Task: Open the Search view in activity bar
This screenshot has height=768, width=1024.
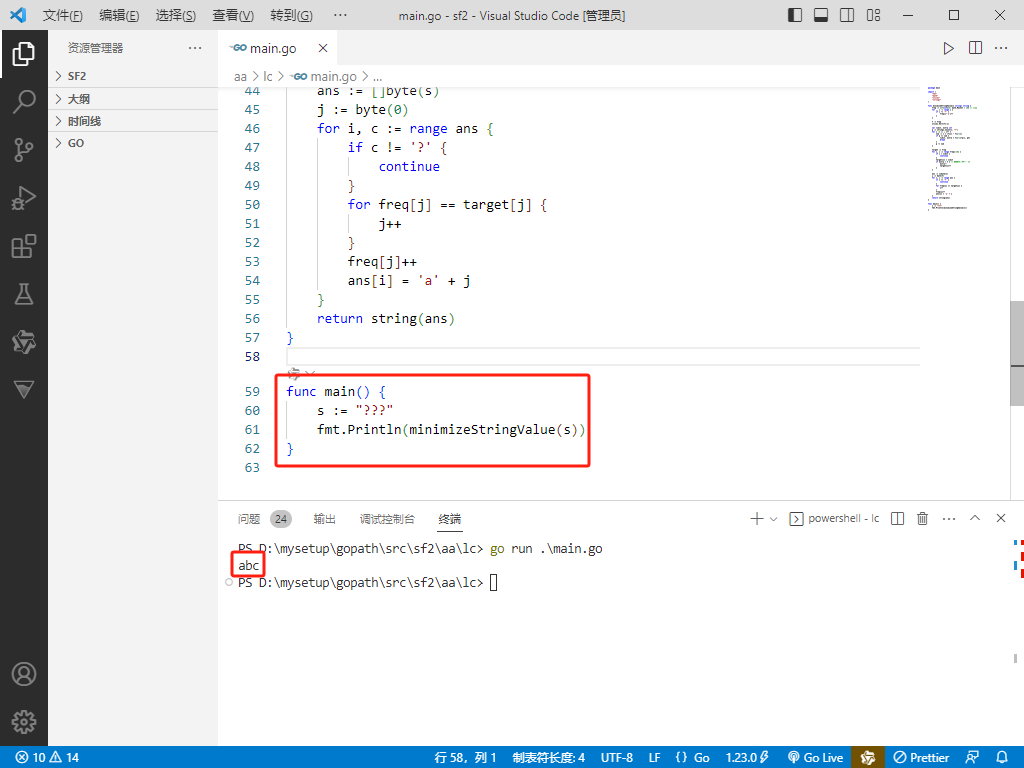Action: [24, 102]
